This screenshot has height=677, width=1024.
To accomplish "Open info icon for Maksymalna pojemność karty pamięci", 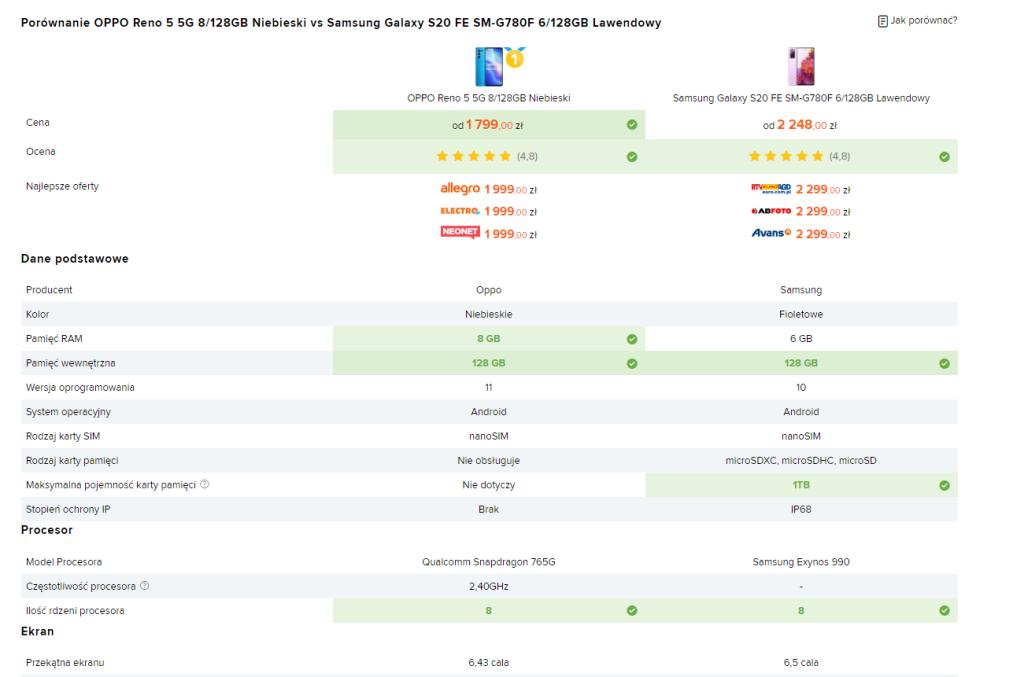I will pyautogui.click(x=204, y=484).
